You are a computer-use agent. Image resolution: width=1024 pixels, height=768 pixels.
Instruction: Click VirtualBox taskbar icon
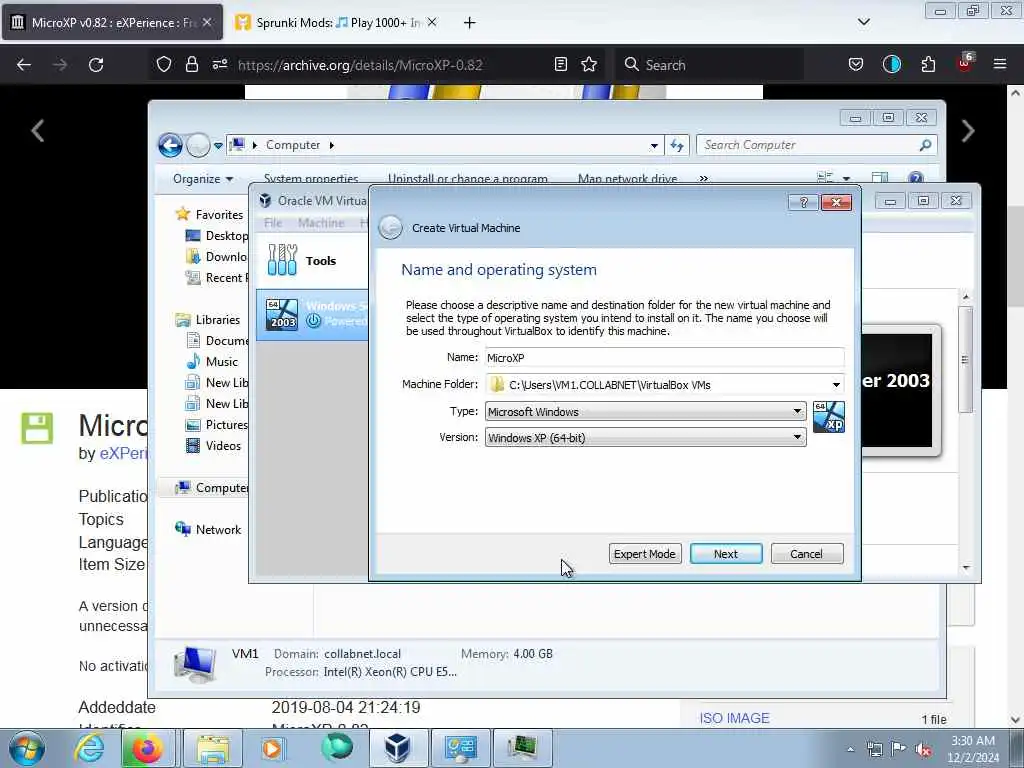click(x=397, y=748)
